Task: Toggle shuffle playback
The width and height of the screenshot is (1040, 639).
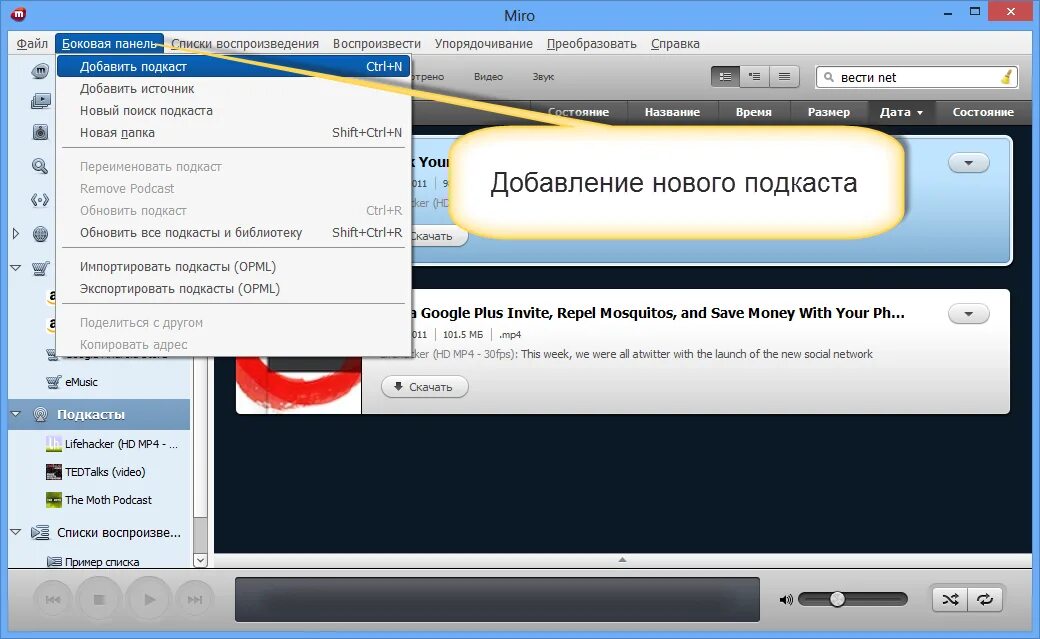Action: (x=950, y=600)
